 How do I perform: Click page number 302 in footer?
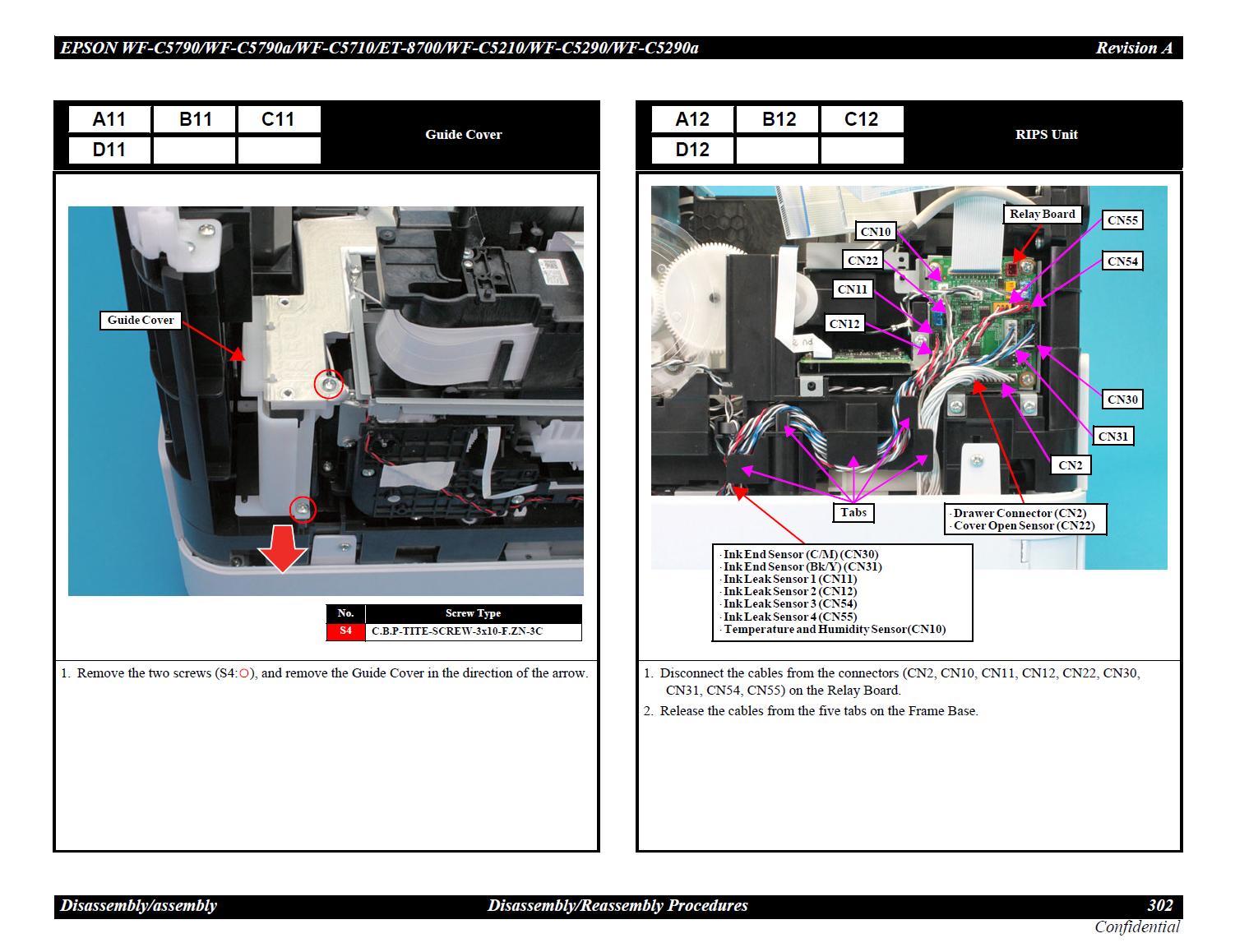point(1159,905)
